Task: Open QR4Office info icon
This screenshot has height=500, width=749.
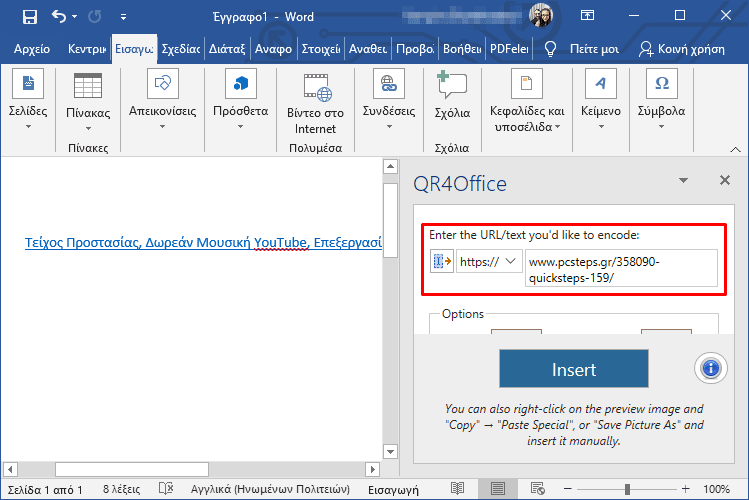Action: point(710,368)
